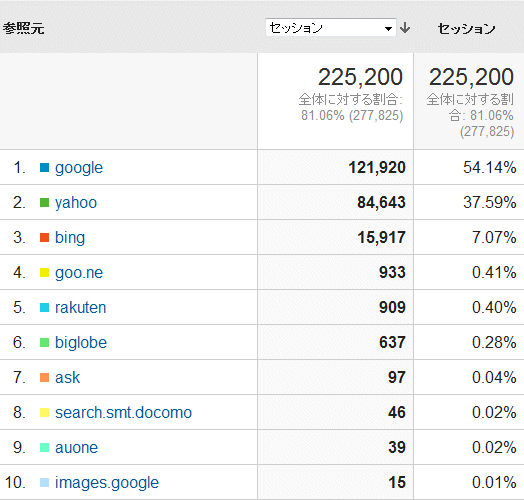Screen dimensions: 524x500
Task: Click the row number 1. label
Action: (x=19, y=167)
